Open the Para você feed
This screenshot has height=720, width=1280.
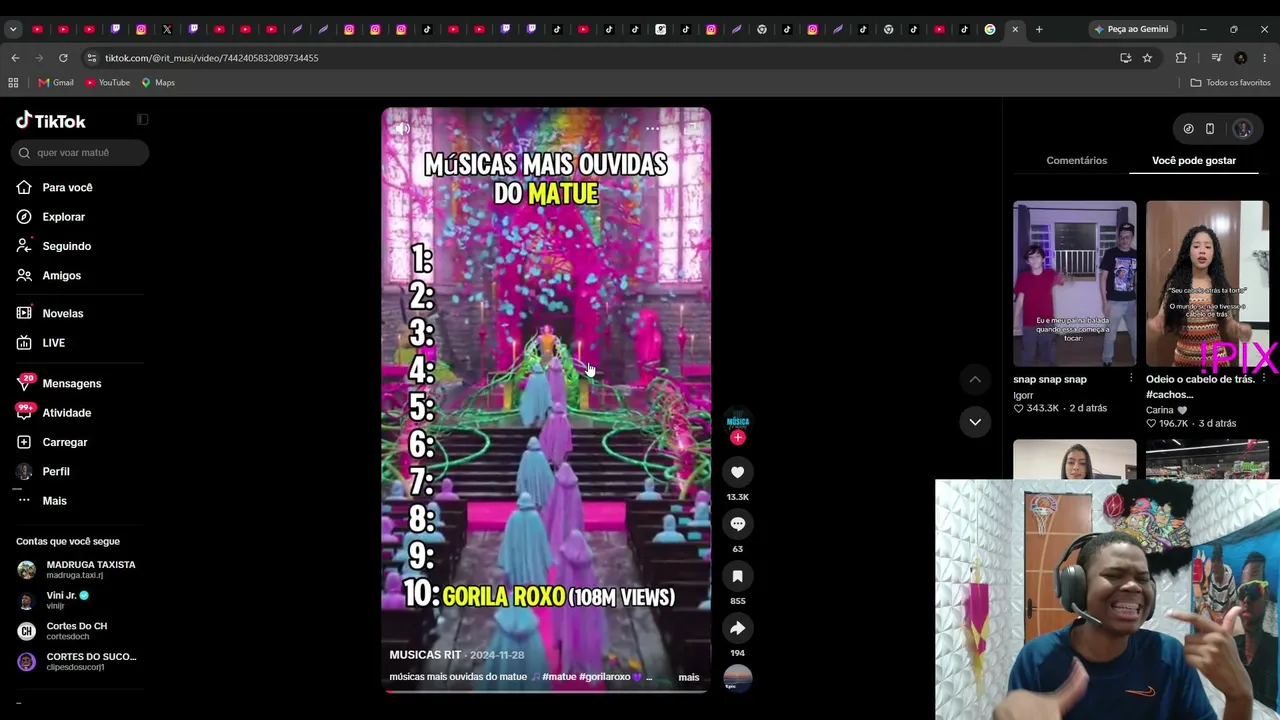coord(67,188)
